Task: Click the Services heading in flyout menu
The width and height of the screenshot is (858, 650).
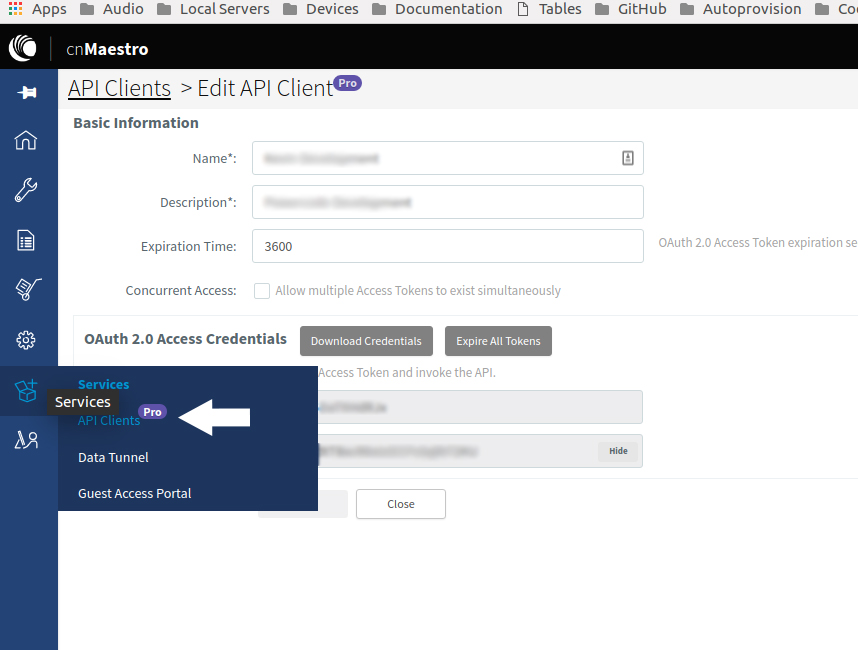Action: (x=103, y=384)
